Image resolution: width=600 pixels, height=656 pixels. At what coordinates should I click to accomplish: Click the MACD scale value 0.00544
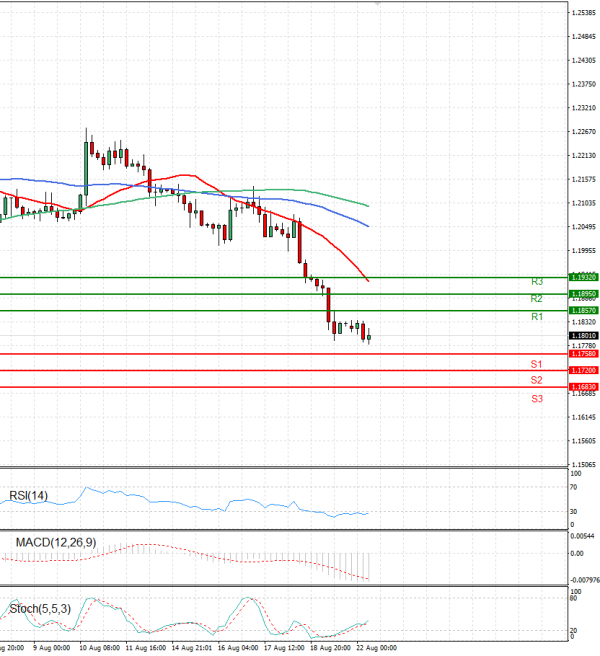582,536
